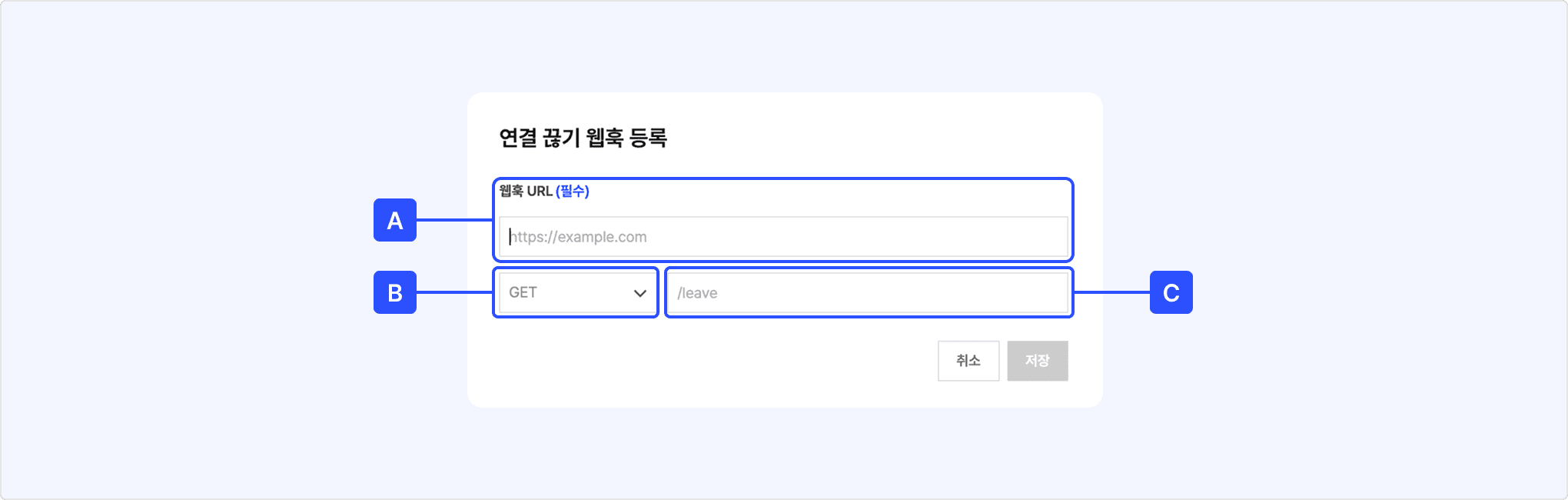This screenshot has width=1568, height=500.
Task: Focus the /leave path input field
Action: [x=869, y=293]
